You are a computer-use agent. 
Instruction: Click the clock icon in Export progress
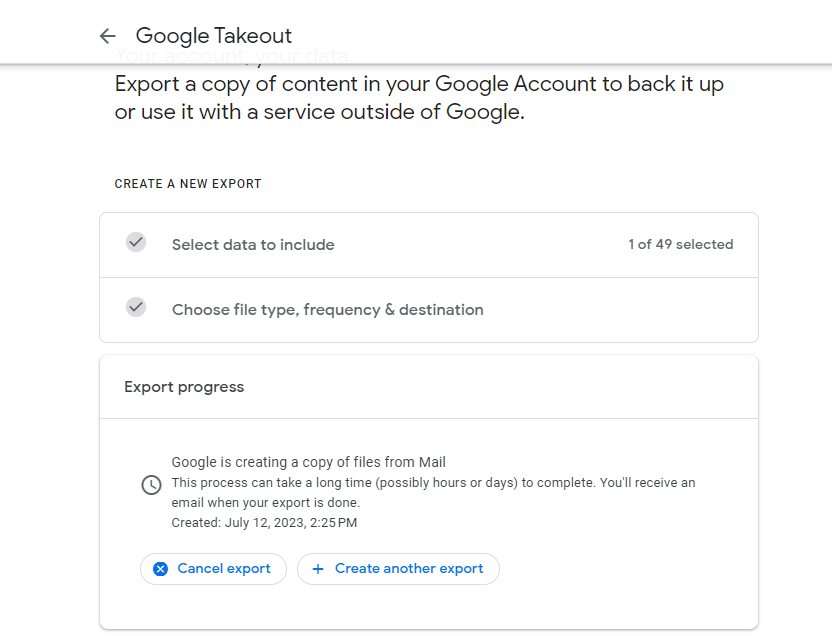151,485
